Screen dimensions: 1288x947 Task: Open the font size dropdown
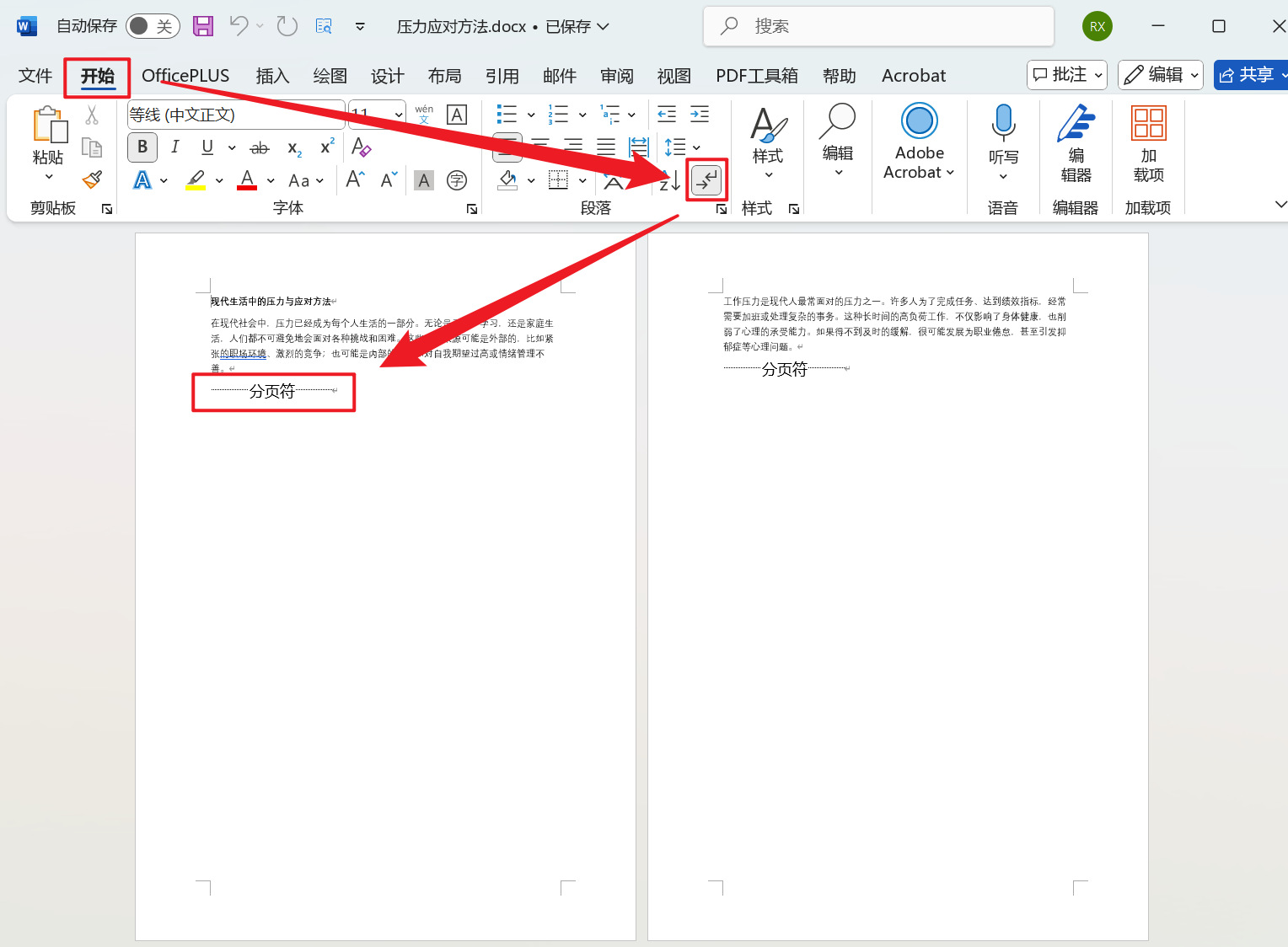click(x=400, y=115)
